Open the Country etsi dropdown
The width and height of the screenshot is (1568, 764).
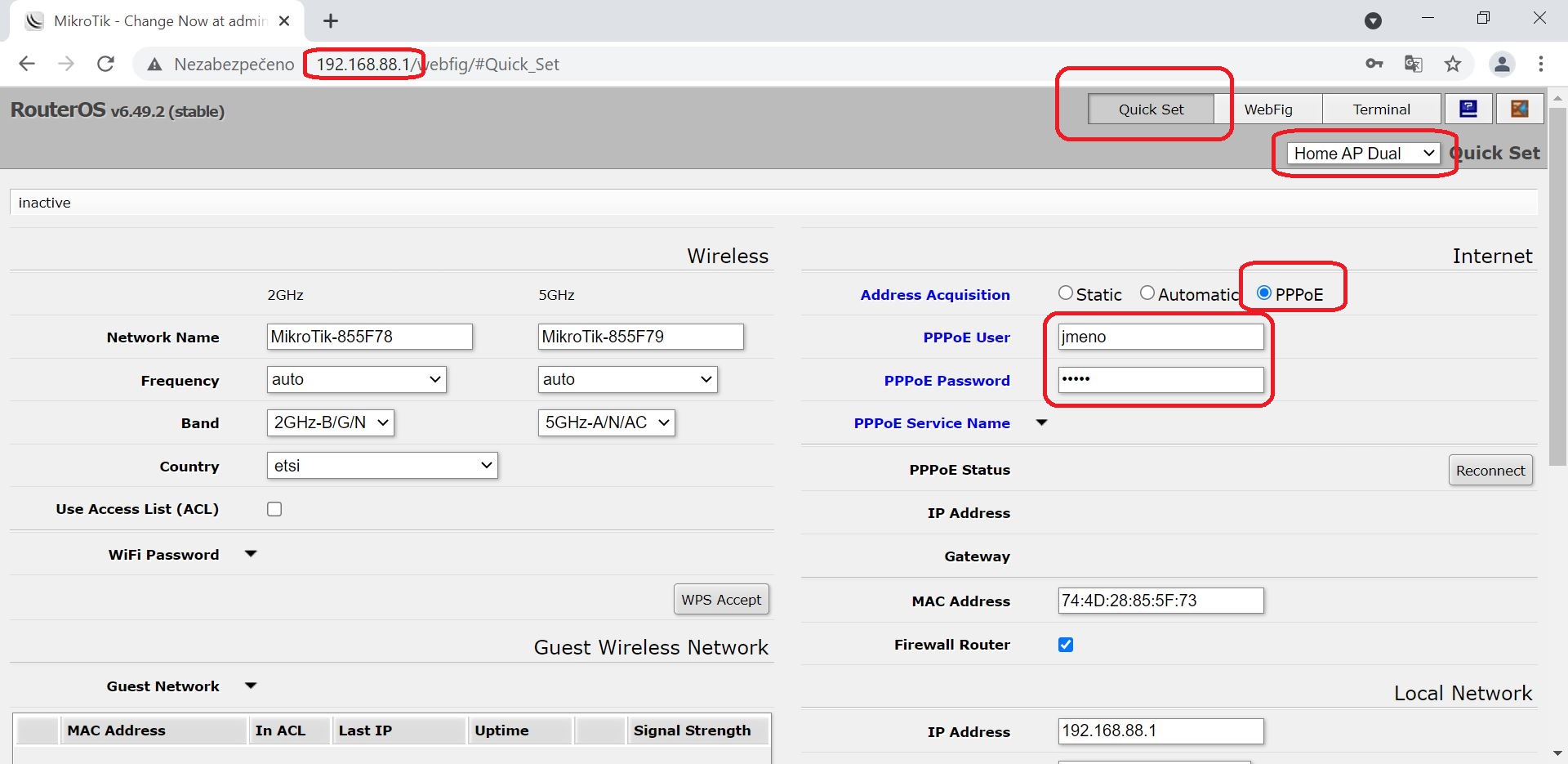coord(382,466)
